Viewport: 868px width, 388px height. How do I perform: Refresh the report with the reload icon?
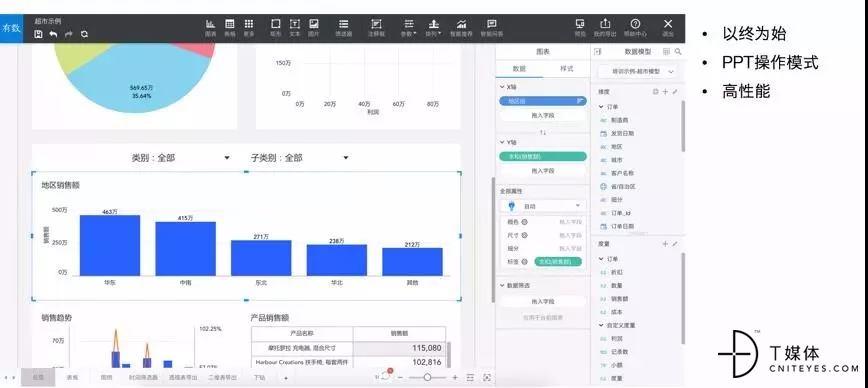tap(84, 34)
